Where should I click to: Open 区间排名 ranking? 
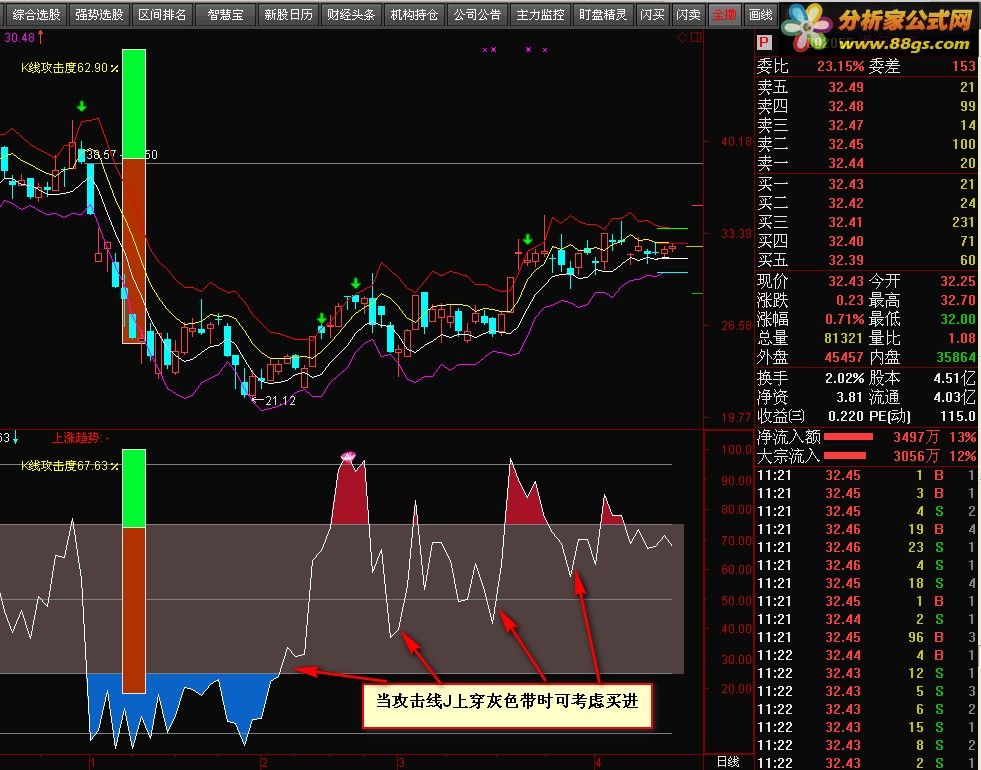click(x=163, y=14)
